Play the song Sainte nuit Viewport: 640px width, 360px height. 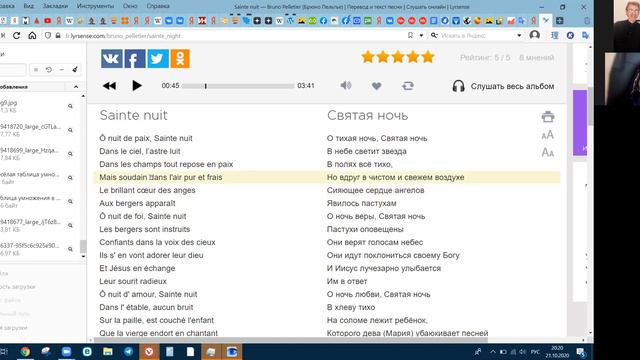pyautogui.click(x=137, y=86)
